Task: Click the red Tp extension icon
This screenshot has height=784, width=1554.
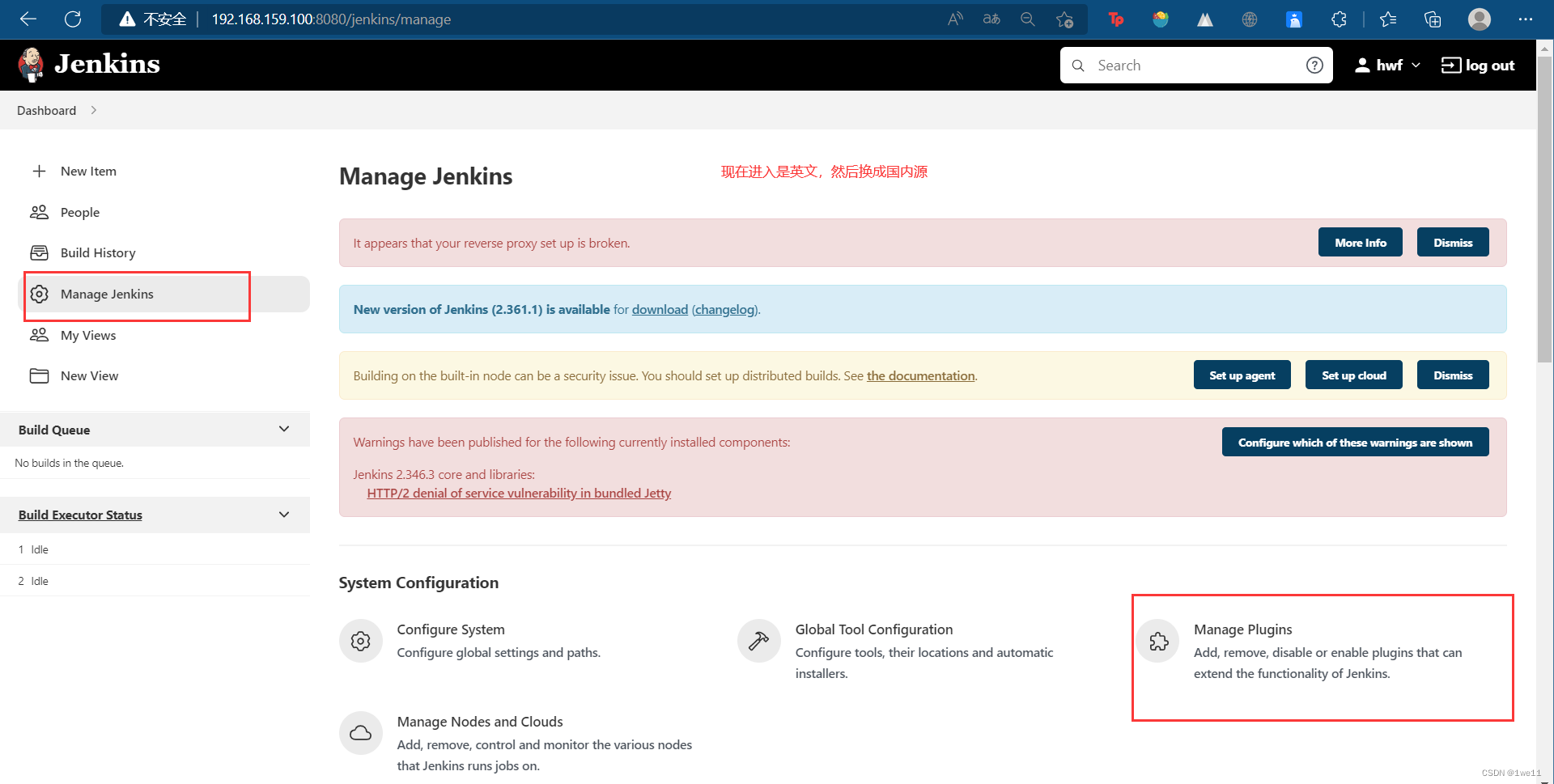Action: (1116, 19)
